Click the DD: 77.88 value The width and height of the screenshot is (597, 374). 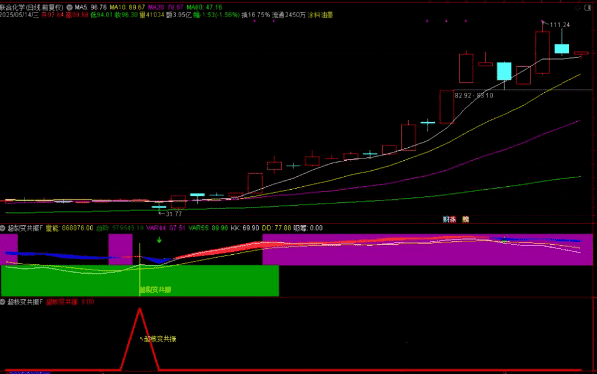click(276, 228)
